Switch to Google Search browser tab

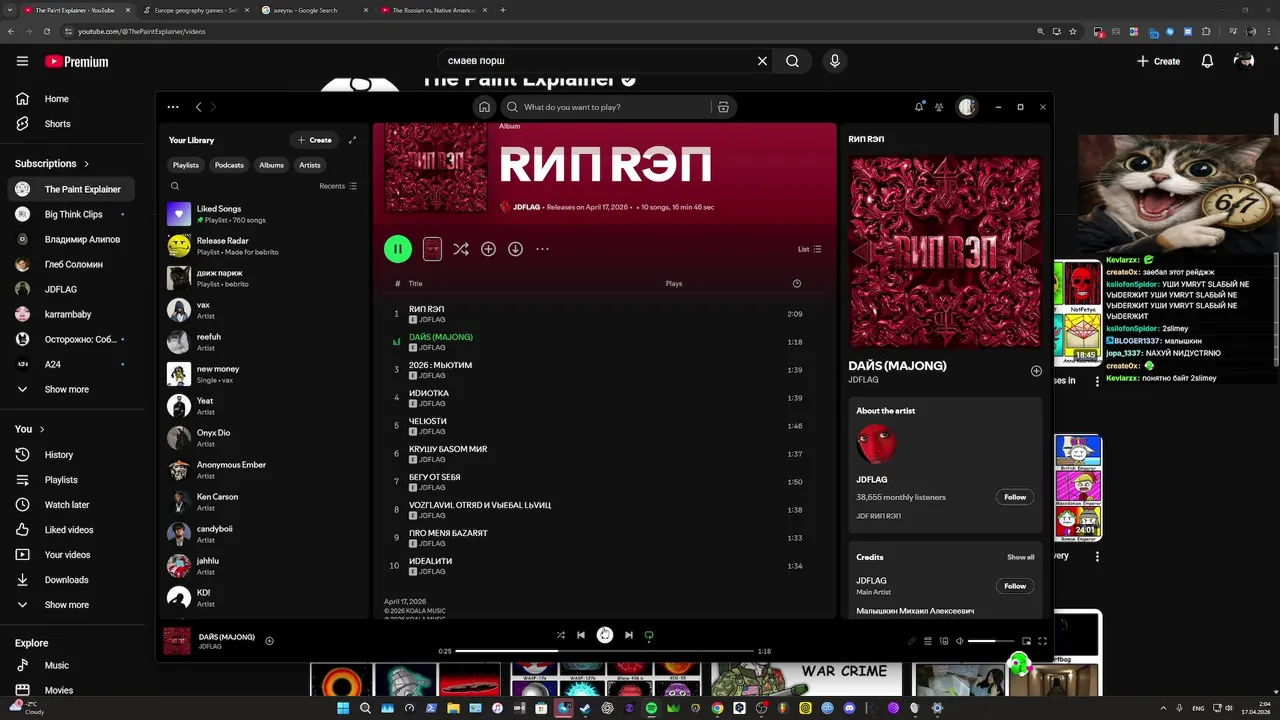pos(313,10)
